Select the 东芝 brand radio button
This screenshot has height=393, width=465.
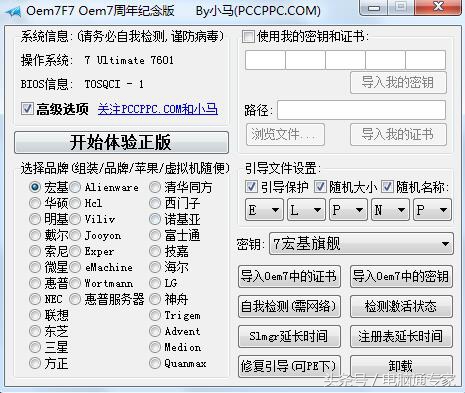point(35,331)
